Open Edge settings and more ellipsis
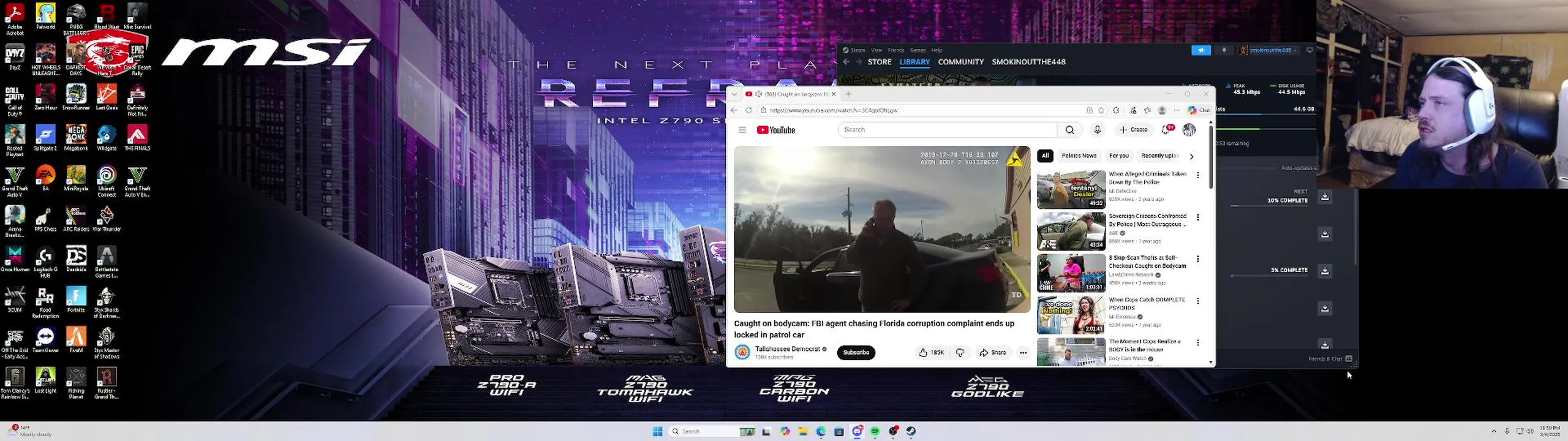Image resolution: width=1568 pixels, height=441 pixels. (x=1177, y=110)
